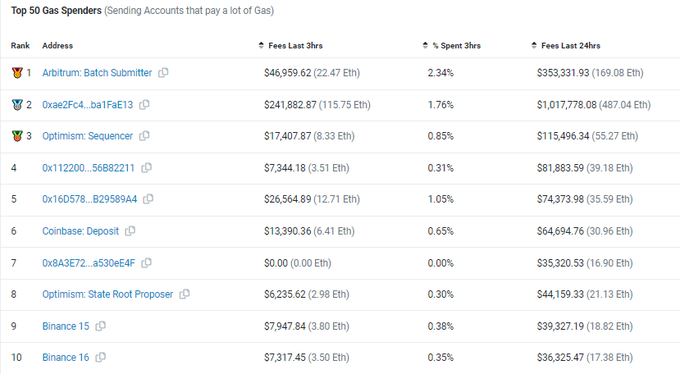Select the 0.35% spent value
Screen dimensions: 680x374
[441, 358]
